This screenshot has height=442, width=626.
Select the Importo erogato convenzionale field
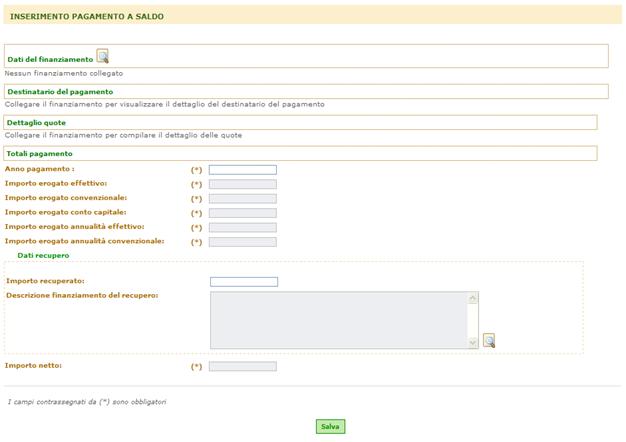(243, 198)
